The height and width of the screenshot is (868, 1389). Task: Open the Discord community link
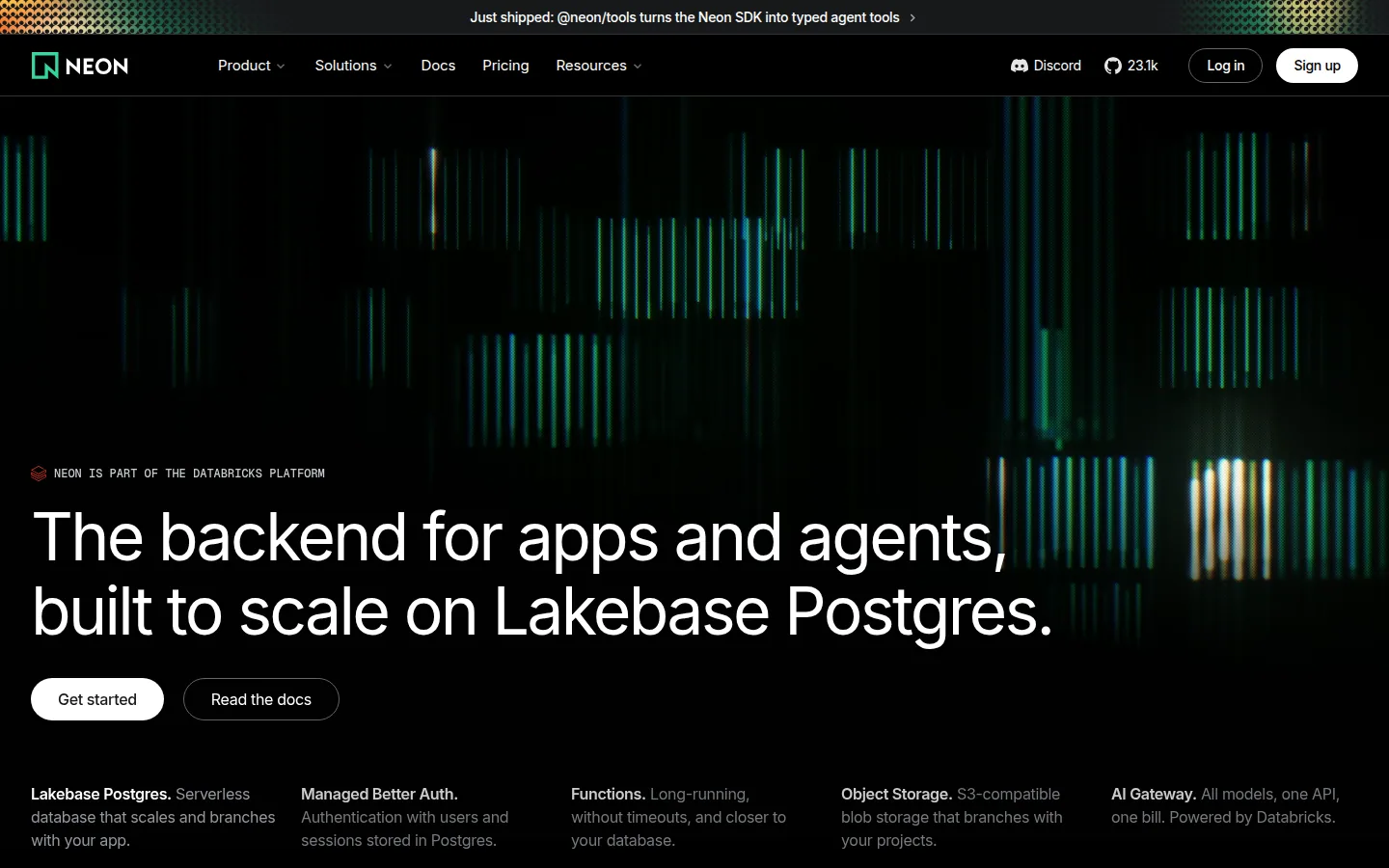[x=1047, y=66]
